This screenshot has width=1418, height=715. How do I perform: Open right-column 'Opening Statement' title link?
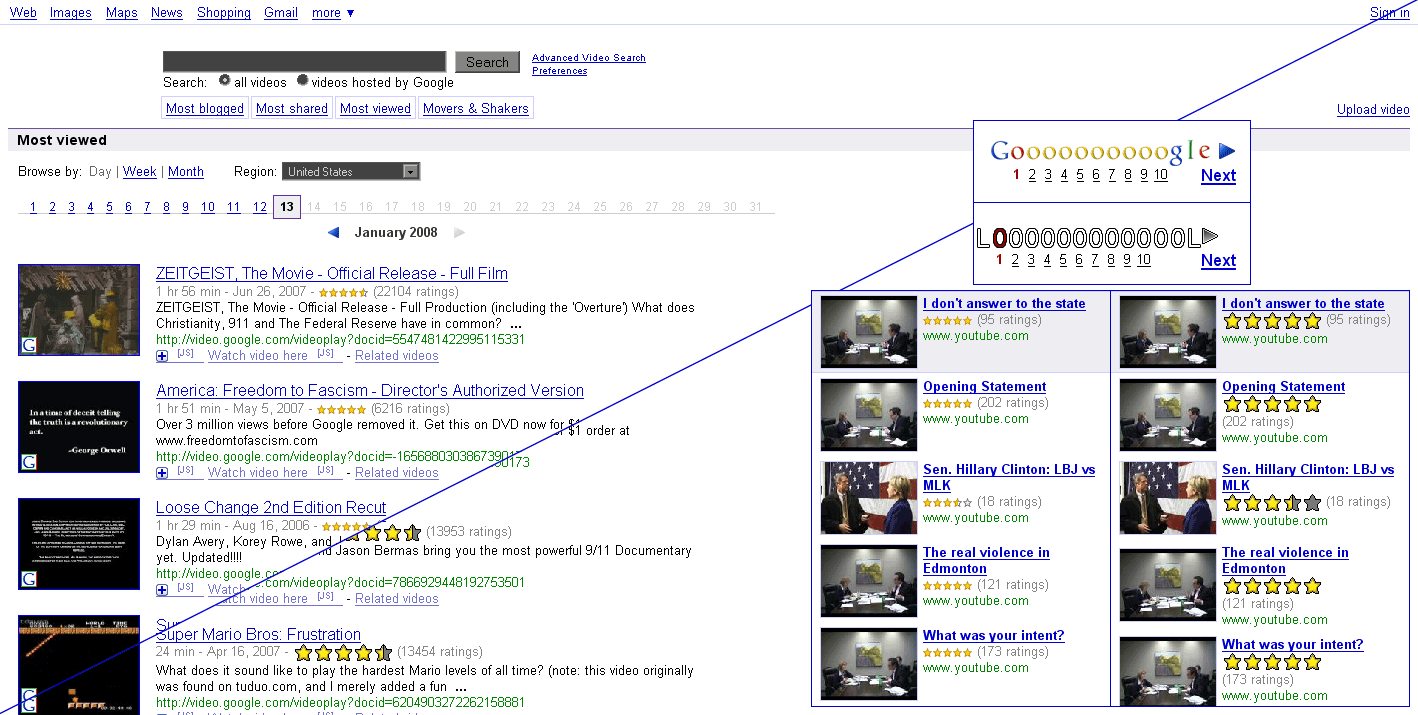[x=1284, y=387]
